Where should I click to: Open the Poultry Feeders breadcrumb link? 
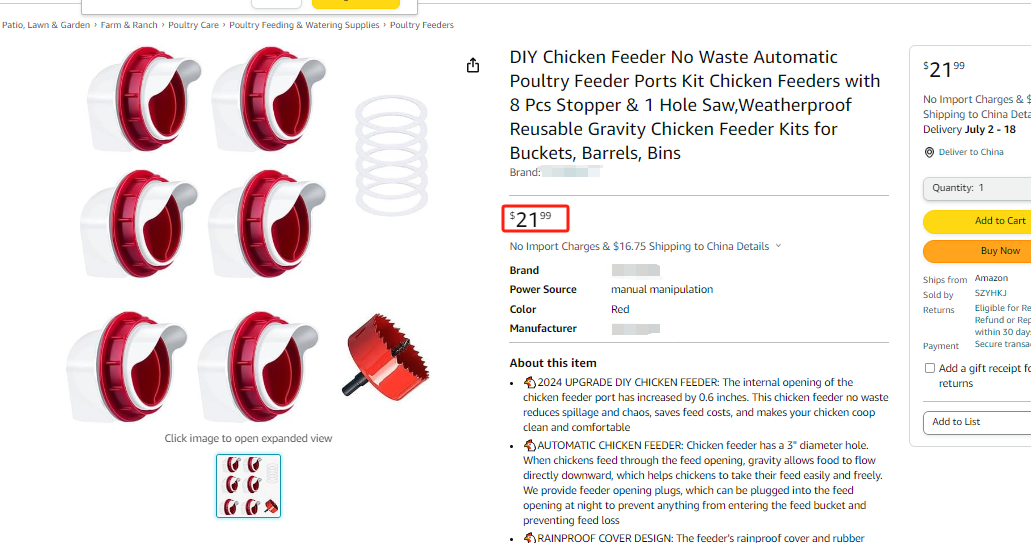pos(421,25)
